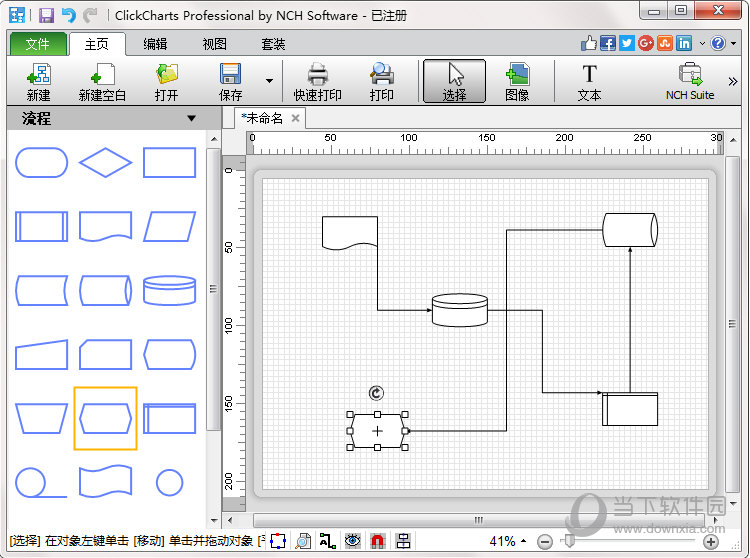Viewport: 750px width, 558px height.
Task: Pick the punched tape wave shape
Action: (x=105, y=481)
